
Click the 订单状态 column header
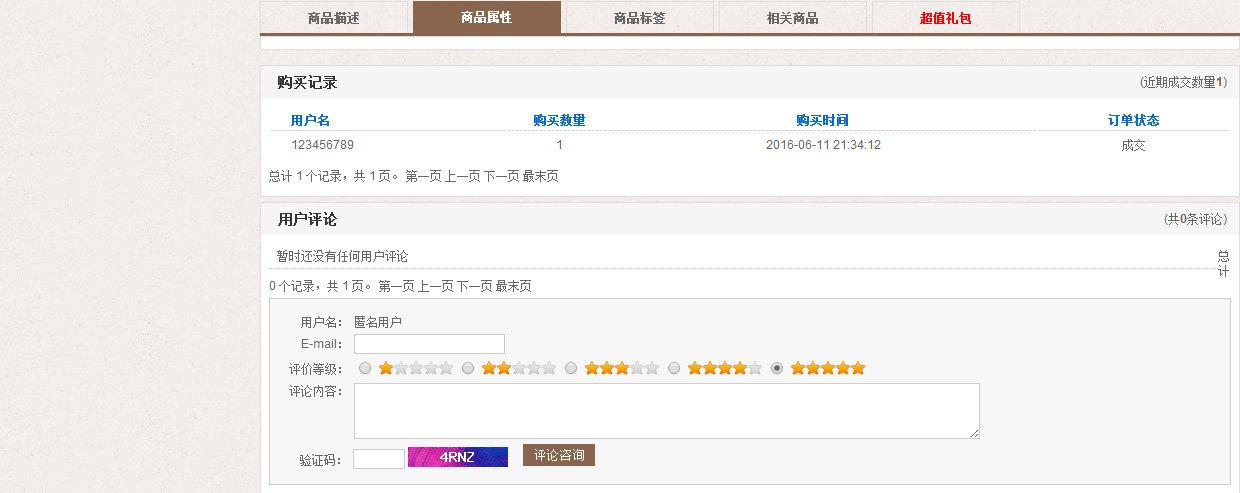click(1134, 120)
